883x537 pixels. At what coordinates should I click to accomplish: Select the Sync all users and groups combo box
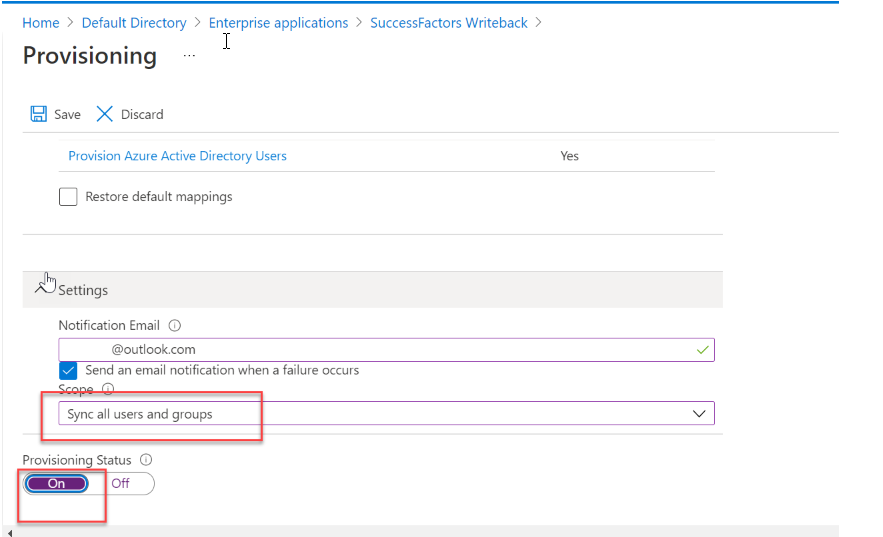(x=386, y=414)
